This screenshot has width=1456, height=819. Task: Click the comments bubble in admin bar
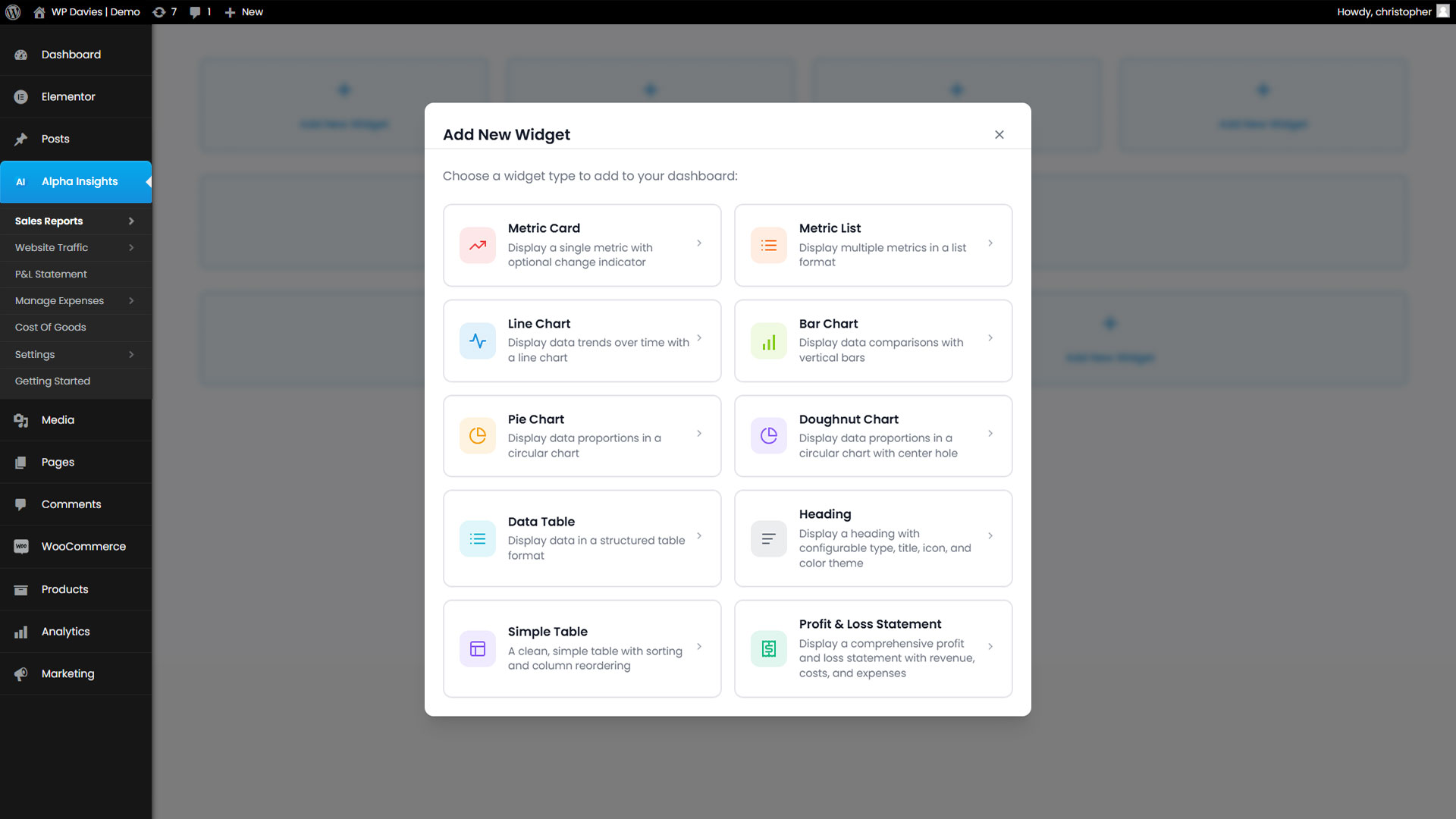(x=196, y=11)
